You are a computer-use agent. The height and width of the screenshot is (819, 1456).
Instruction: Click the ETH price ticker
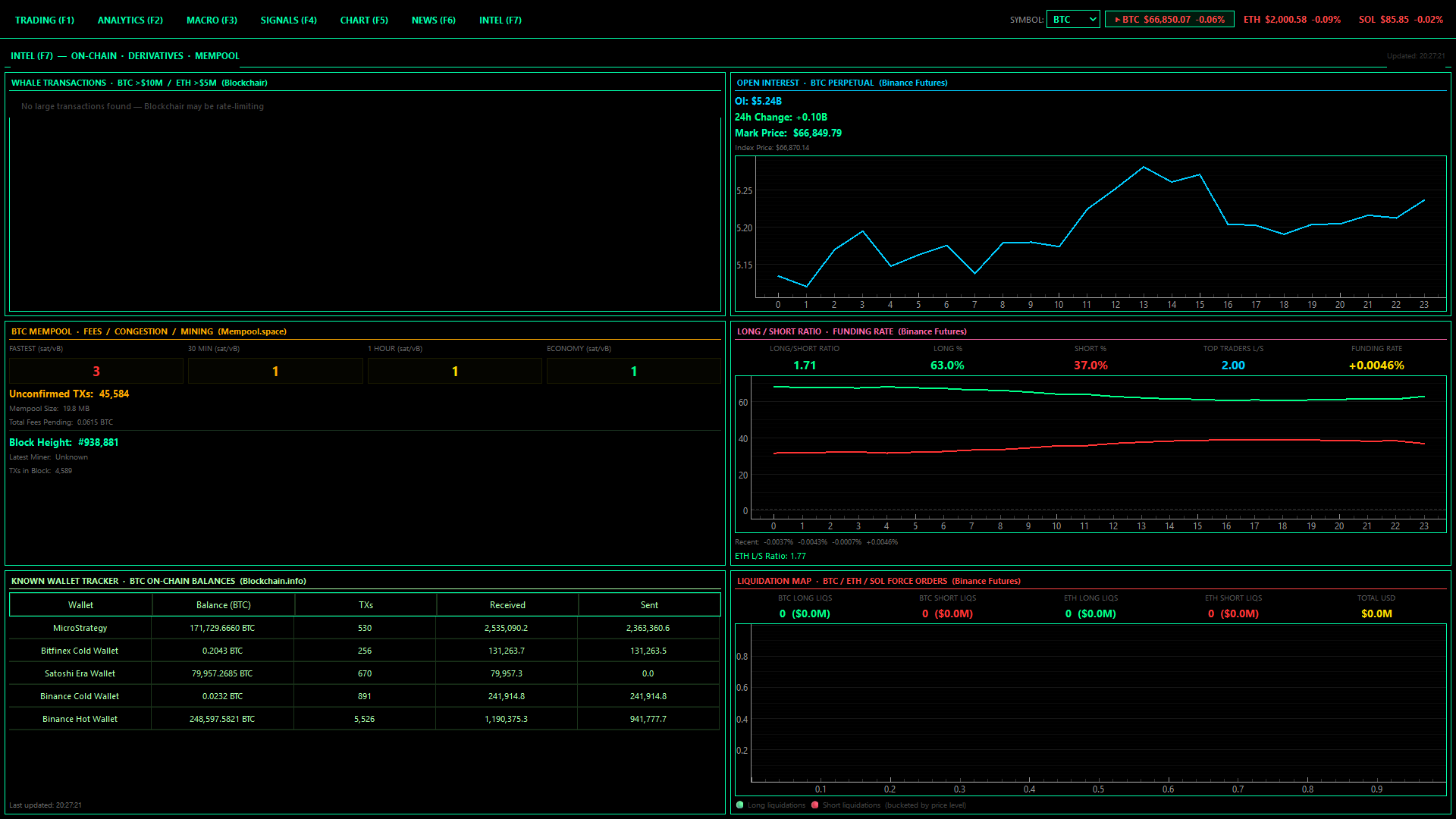pyautogui.click(x=1291, y=20)
